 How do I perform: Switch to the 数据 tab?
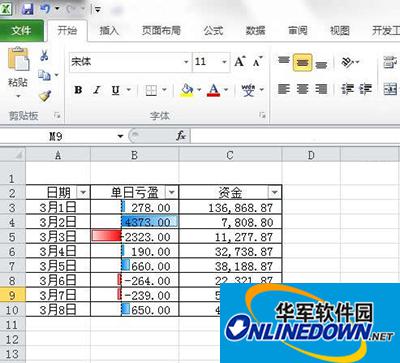(x=256, y=31)
